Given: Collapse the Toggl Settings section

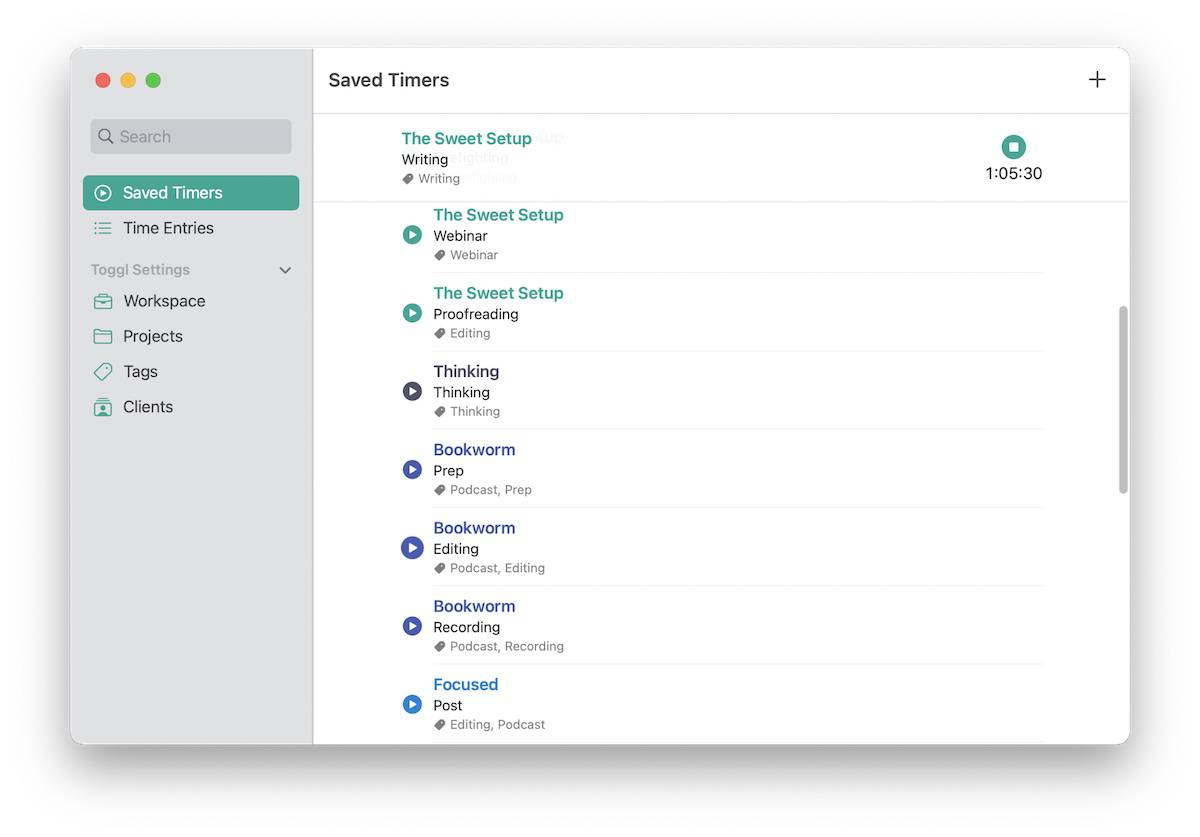Looking at the screenshot, I should (285, 270).
